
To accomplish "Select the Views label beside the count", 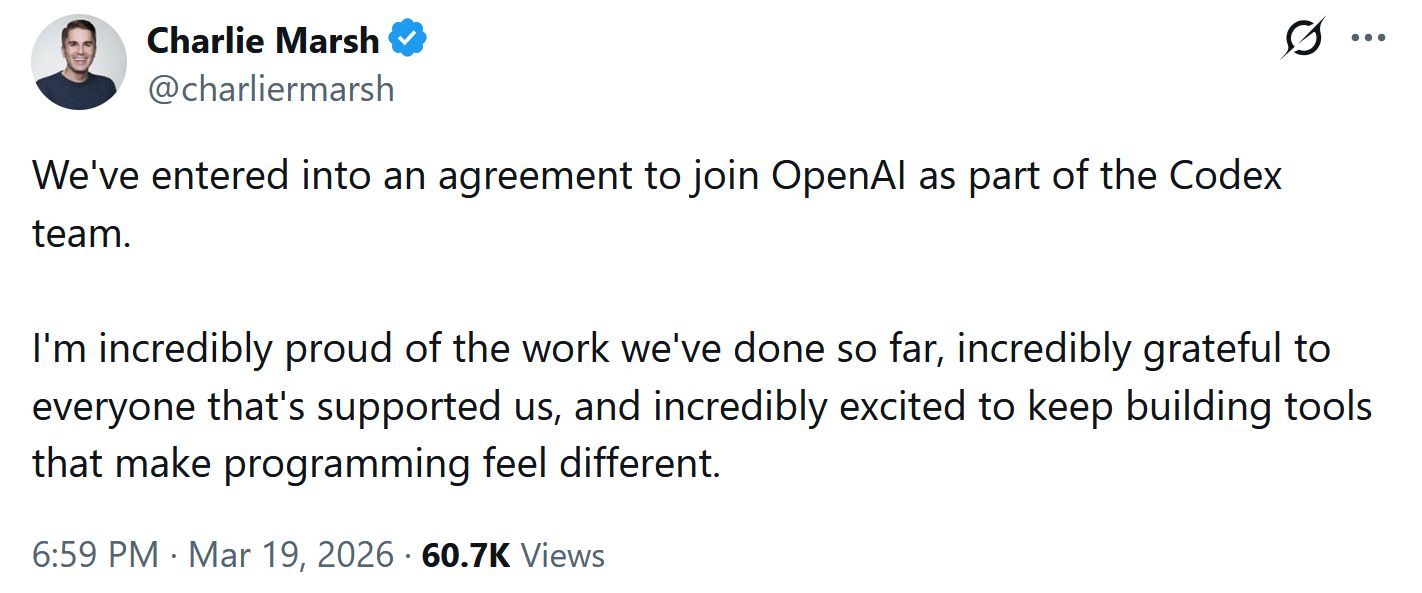I will click(564, 555).
